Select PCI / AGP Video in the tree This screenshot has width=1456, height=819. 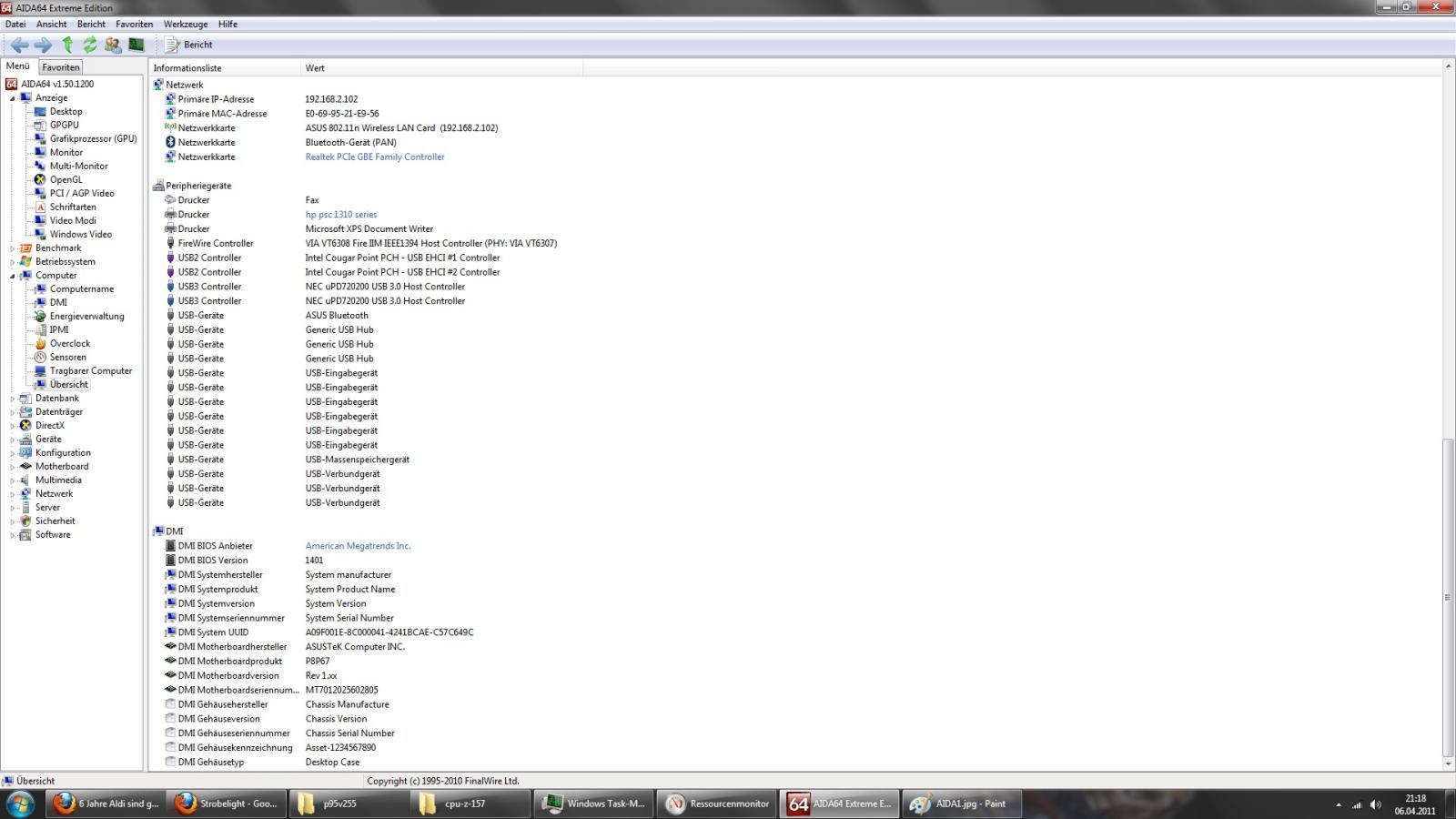click(x=82, y=194)
